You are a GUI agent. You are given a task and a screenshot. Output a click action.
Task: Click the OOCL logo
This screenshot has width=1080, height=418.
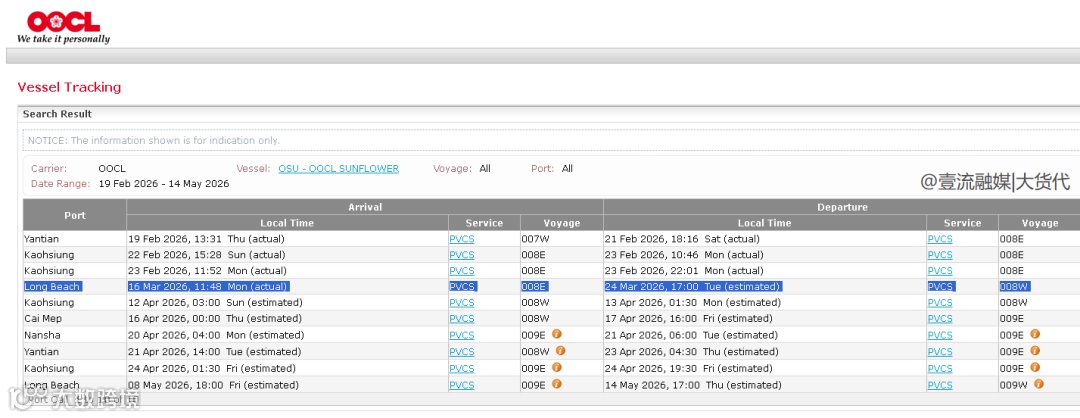[63, 28]
